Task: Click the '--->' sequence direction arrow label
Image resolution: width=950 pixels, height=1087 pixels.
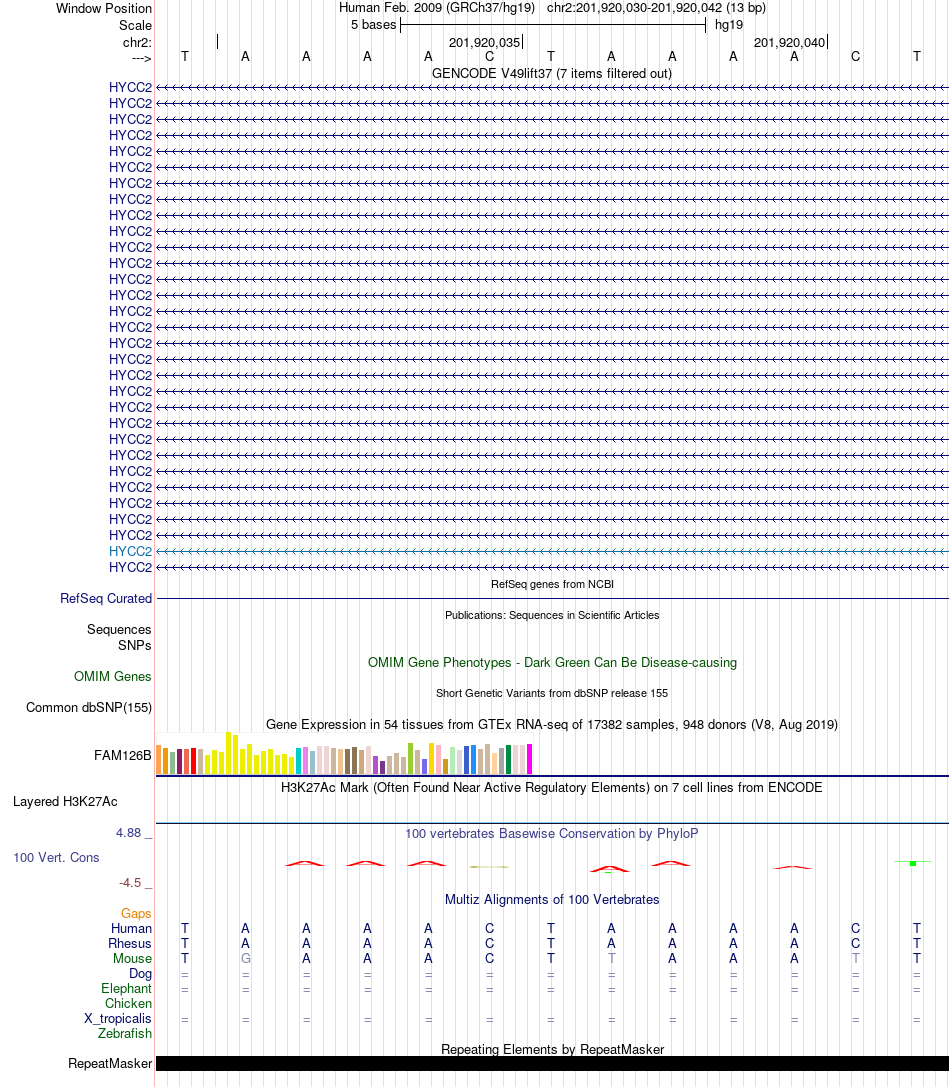Action: pos(141,58)
